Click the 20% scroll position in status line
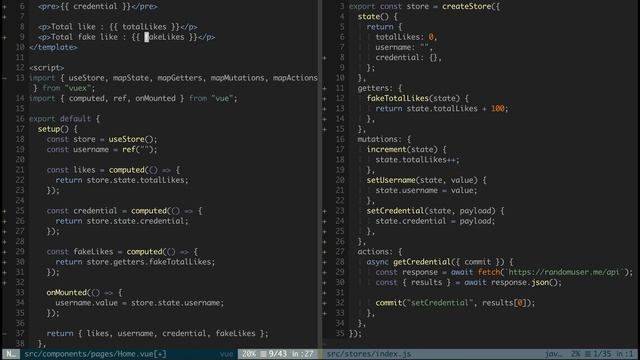Image resolution: width=640 pixels, height=360 pixels. pos(248,354)
